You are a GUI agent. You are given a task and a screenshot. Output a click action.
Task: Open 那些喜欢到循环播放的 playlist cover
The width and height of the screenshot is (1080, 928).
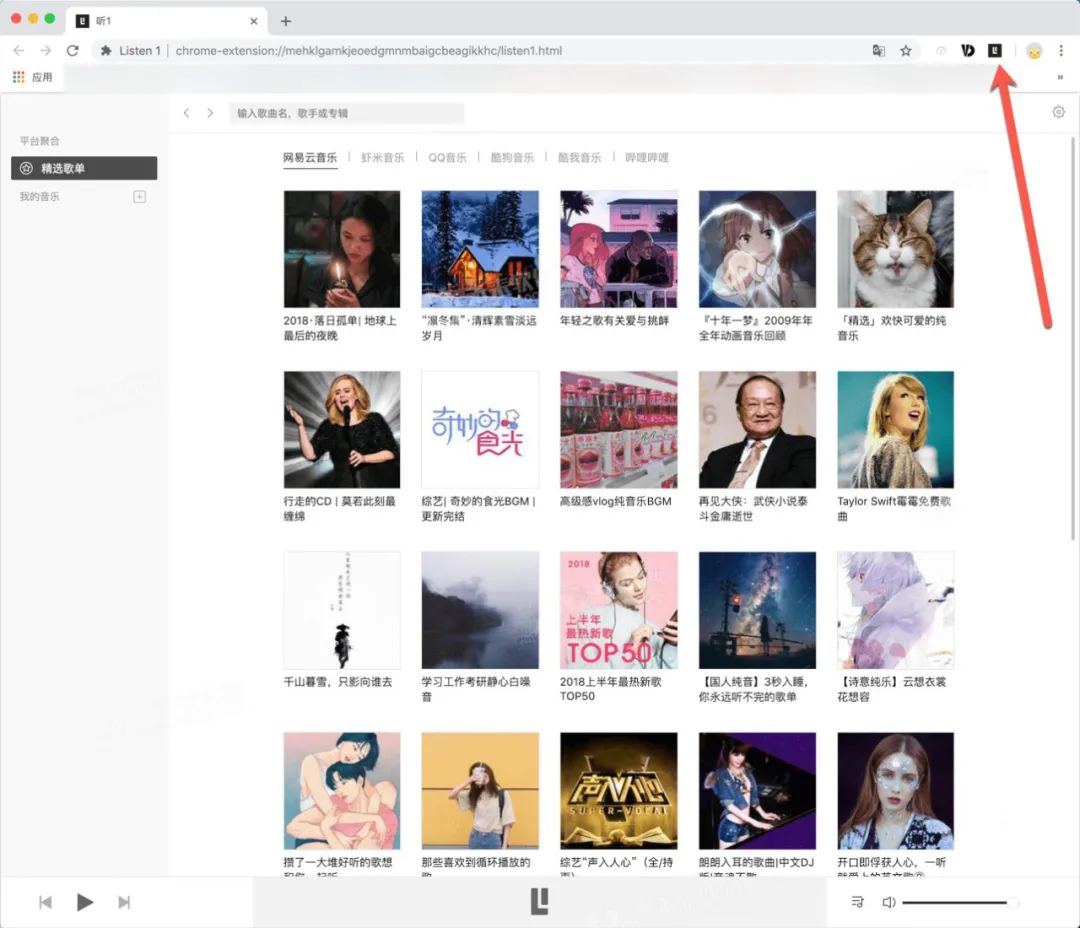(480, 790)
